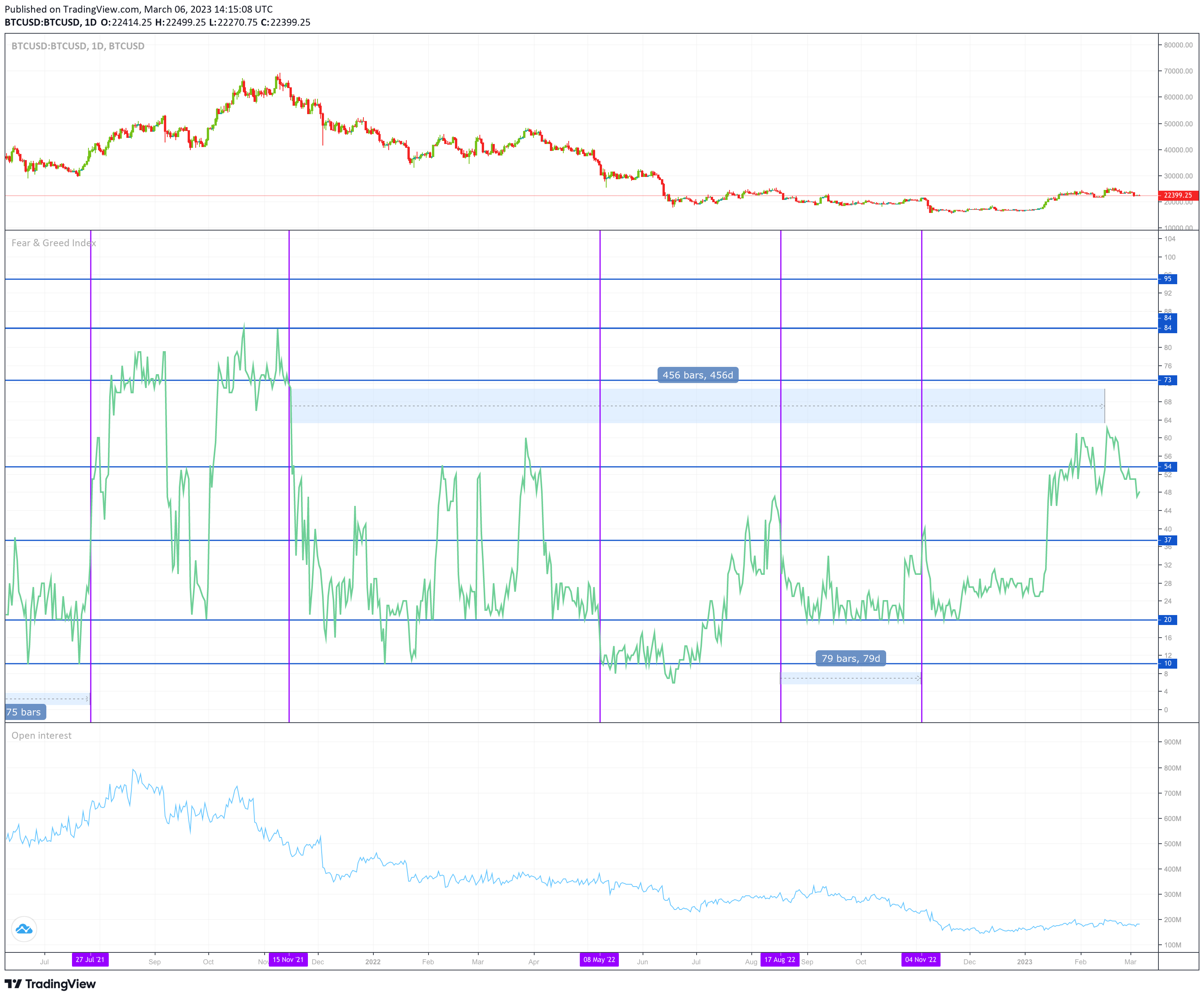Image resolution: width=1204 pixels, height=998 pixels.
Task: Click the blue cloud icon in Open interest pane
Action: pos(24,929)
